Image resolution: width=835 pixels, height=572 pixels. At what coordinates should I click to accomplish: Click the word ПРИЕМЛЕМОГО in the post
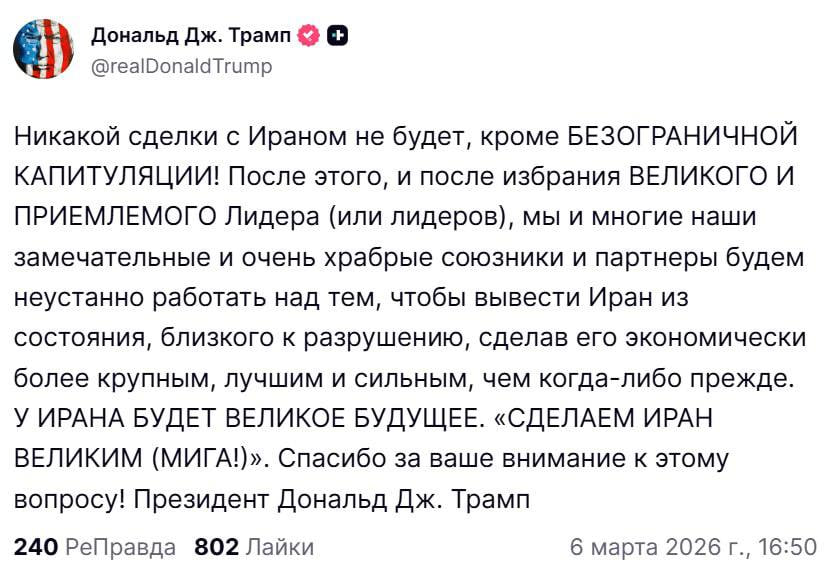click(x=117, y=216)
